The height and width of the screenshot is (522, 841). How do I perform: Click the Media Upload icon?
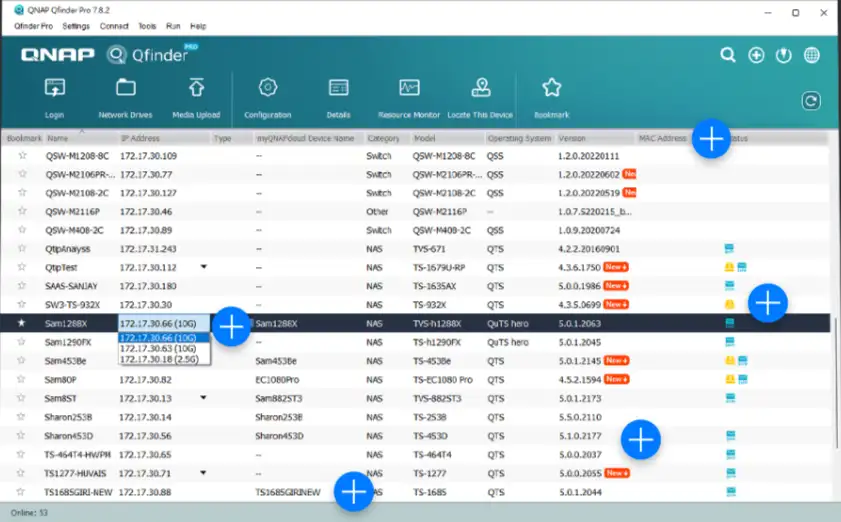(x=196, y=87)
